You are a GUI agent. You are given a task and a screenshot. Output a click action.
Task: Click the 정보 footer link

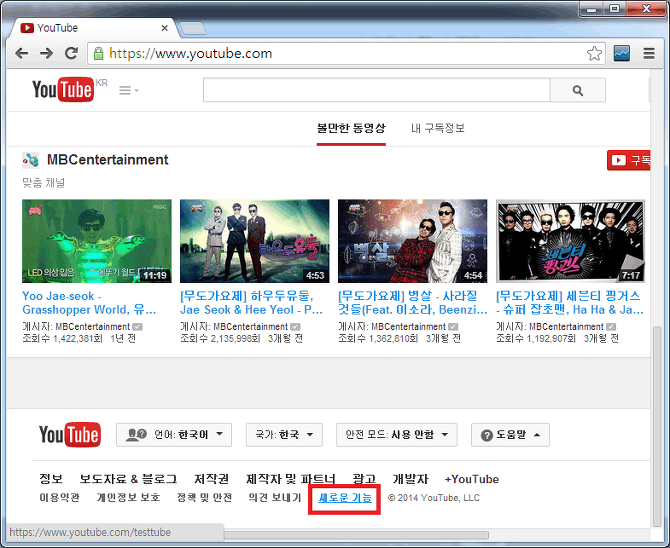(51, 479)
